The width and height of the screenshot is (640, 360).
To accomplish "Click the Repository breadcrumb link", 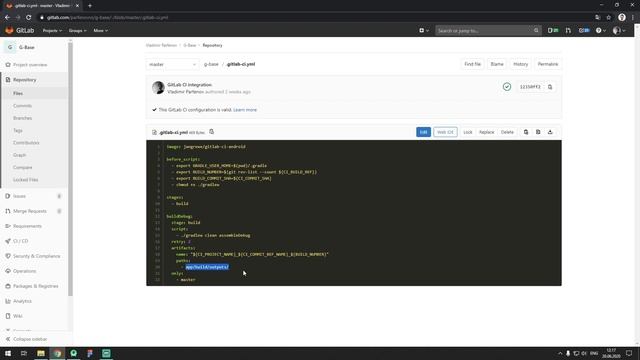I will (x=212, y=45).
